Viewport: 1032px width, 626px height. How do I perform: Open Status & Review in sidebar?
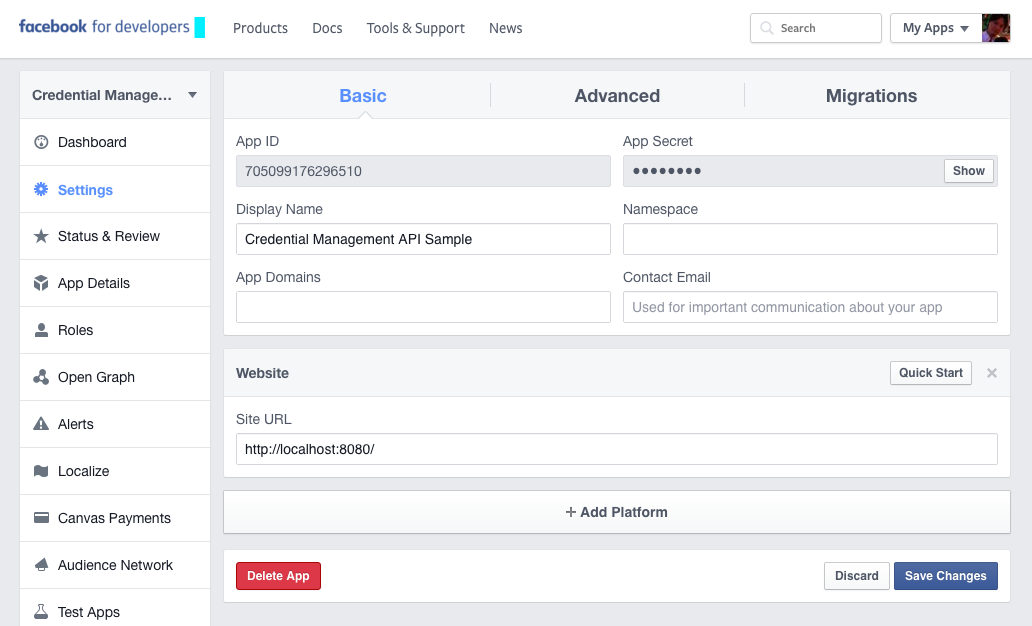click(x=115, y=236)
